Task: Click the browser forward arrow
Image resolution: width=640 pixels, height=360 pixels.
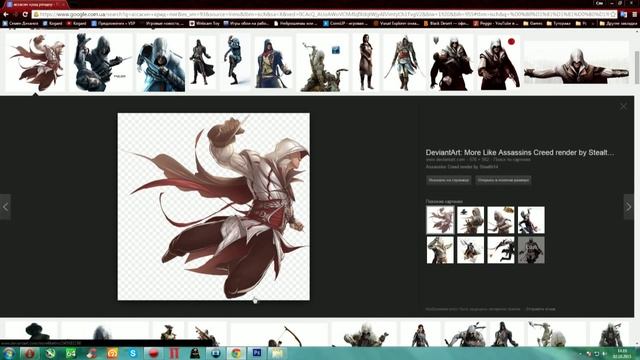Action: click(x=16, y=14)
